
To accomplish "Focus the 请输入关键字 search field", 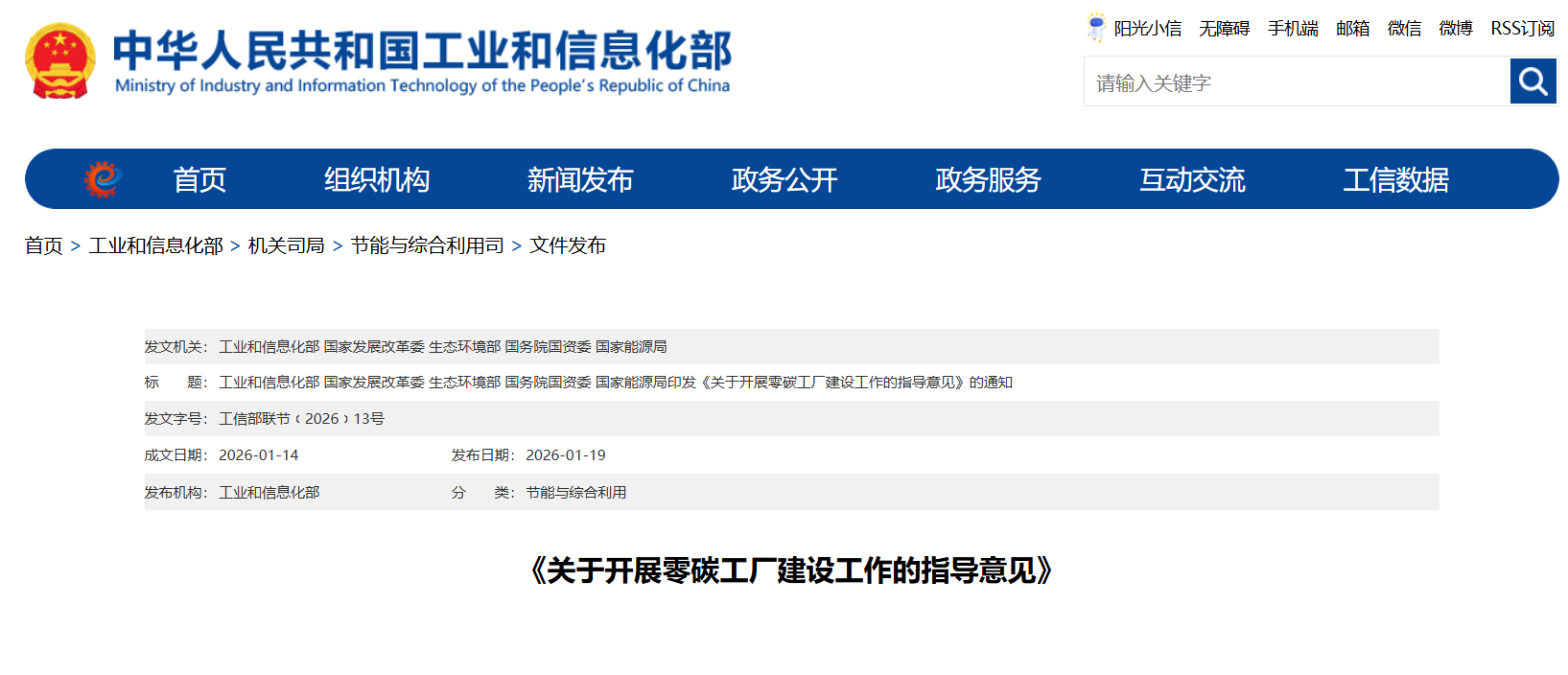I will click(1297, 82).
